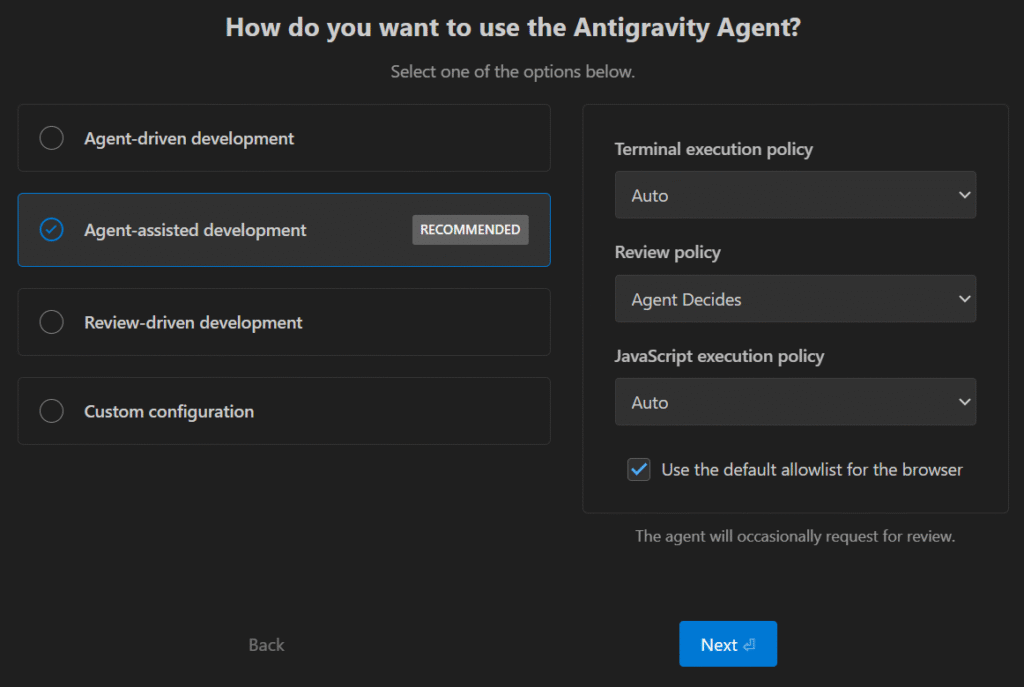This screenshot has width=1024, height=687.
Task: Open the Terminal execution policy dropdown
Action: [x=795, y=195]
